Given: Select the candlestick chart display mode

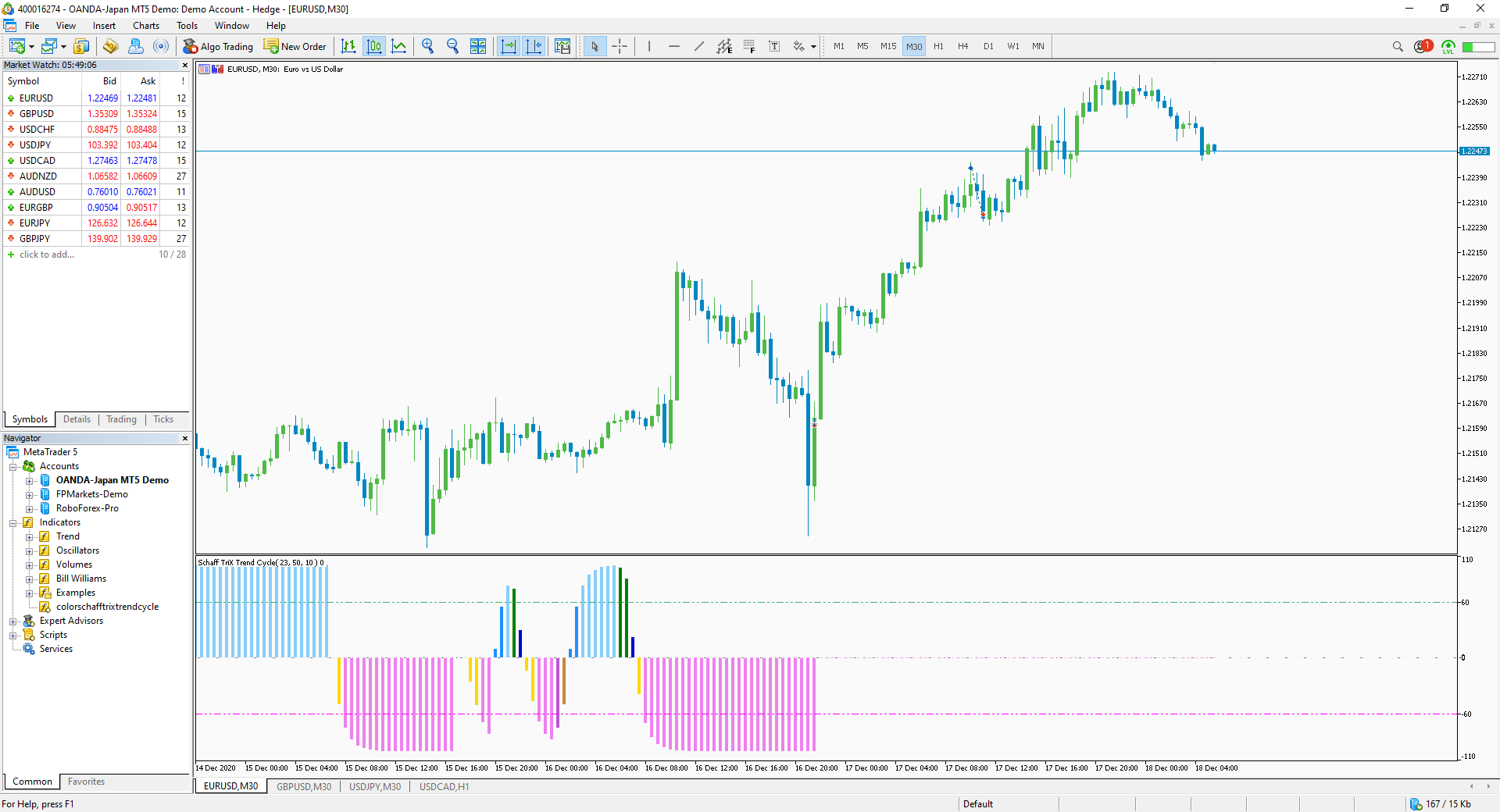Looking at the screenshot, I should coord(374,46).
